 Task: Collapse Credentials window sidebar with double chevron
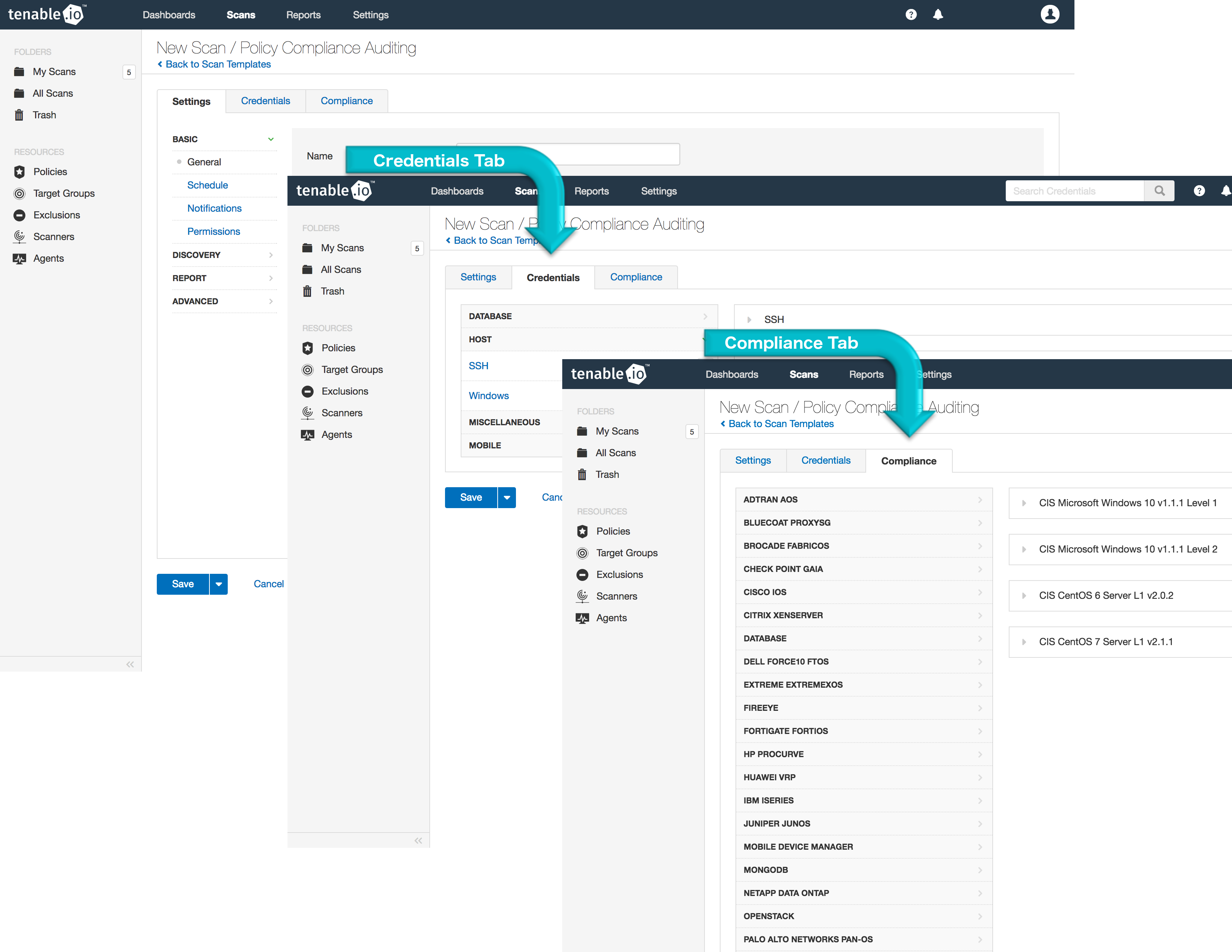click(x=419, y=840)
